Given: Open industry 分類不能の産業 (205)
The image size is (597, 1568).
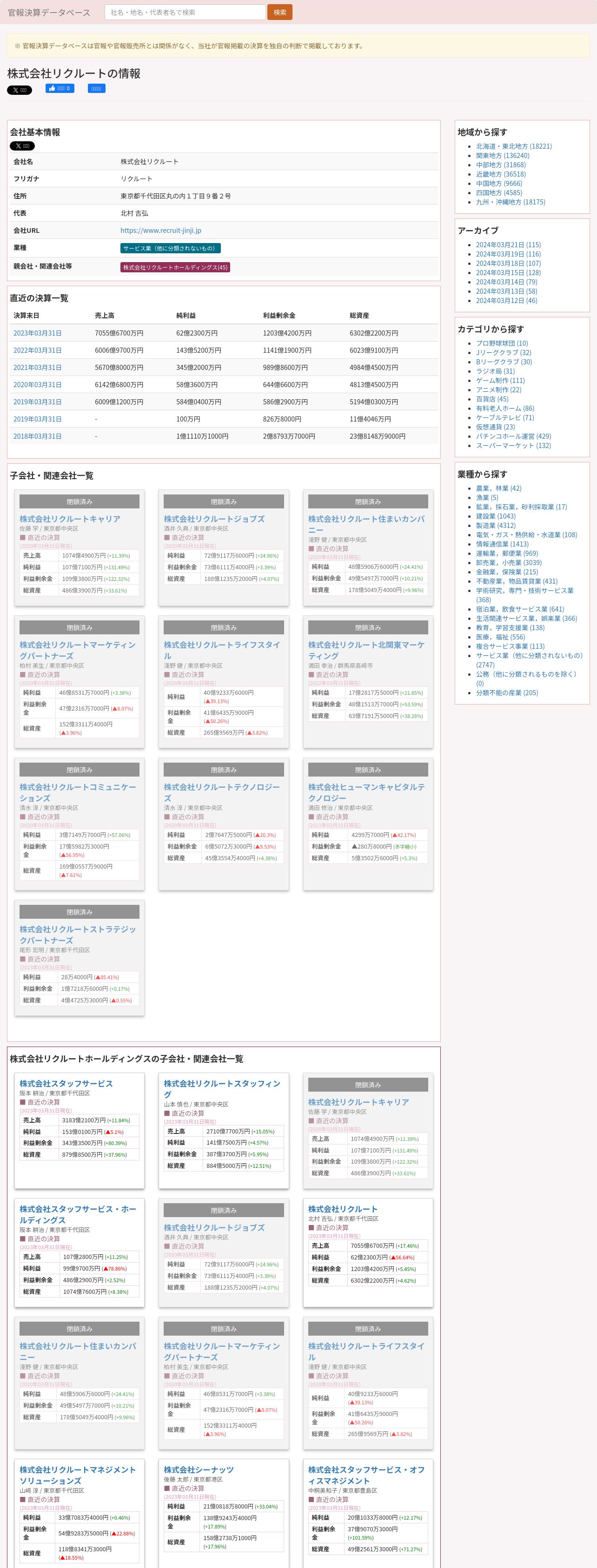Looking at the screenshot, I should pyautogui.click(x=507, y=693).
